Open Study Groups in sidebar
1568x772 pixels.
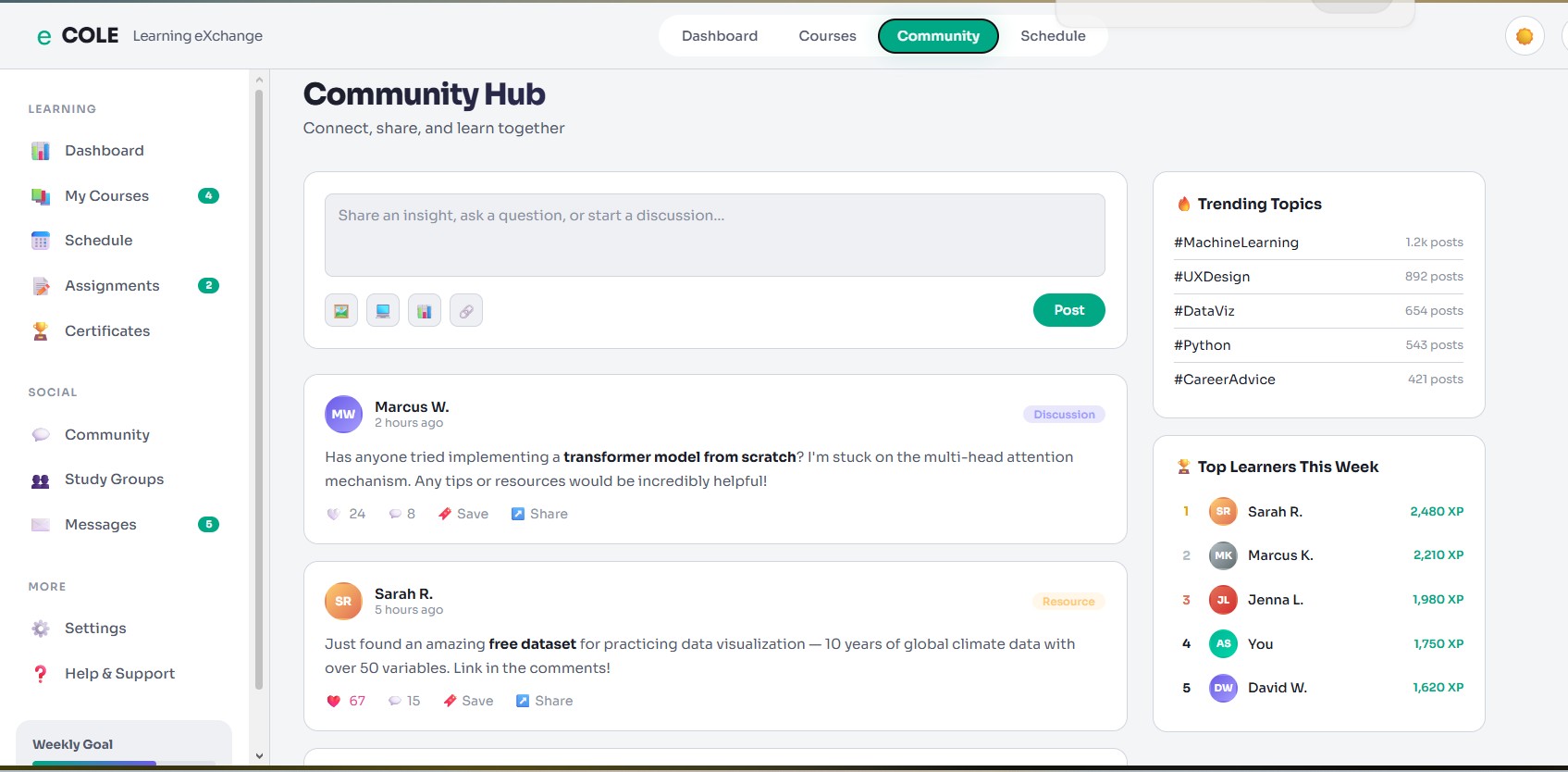(125, 479)
